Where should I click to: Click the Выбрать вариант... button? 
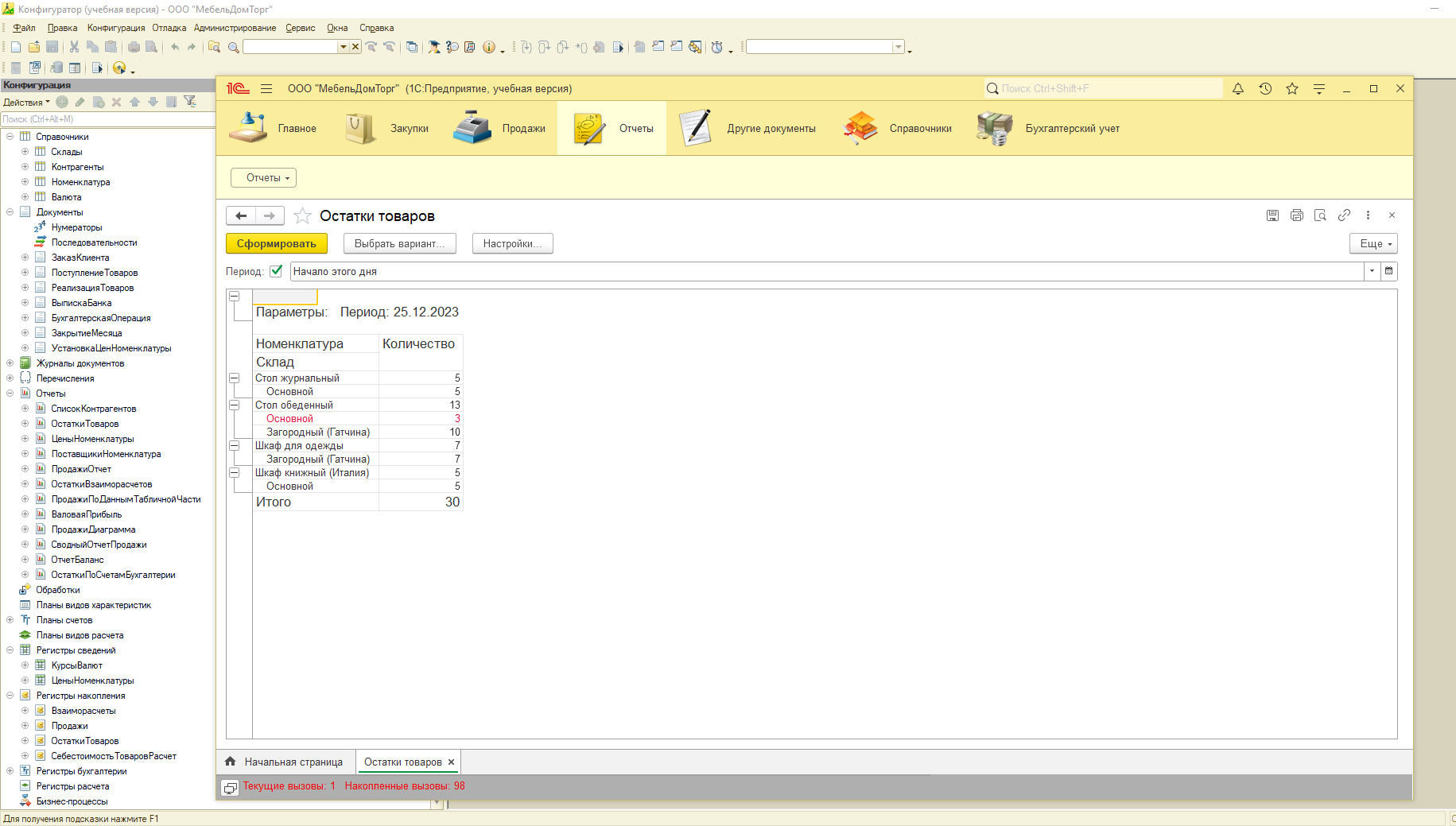(x=400, y=243)
